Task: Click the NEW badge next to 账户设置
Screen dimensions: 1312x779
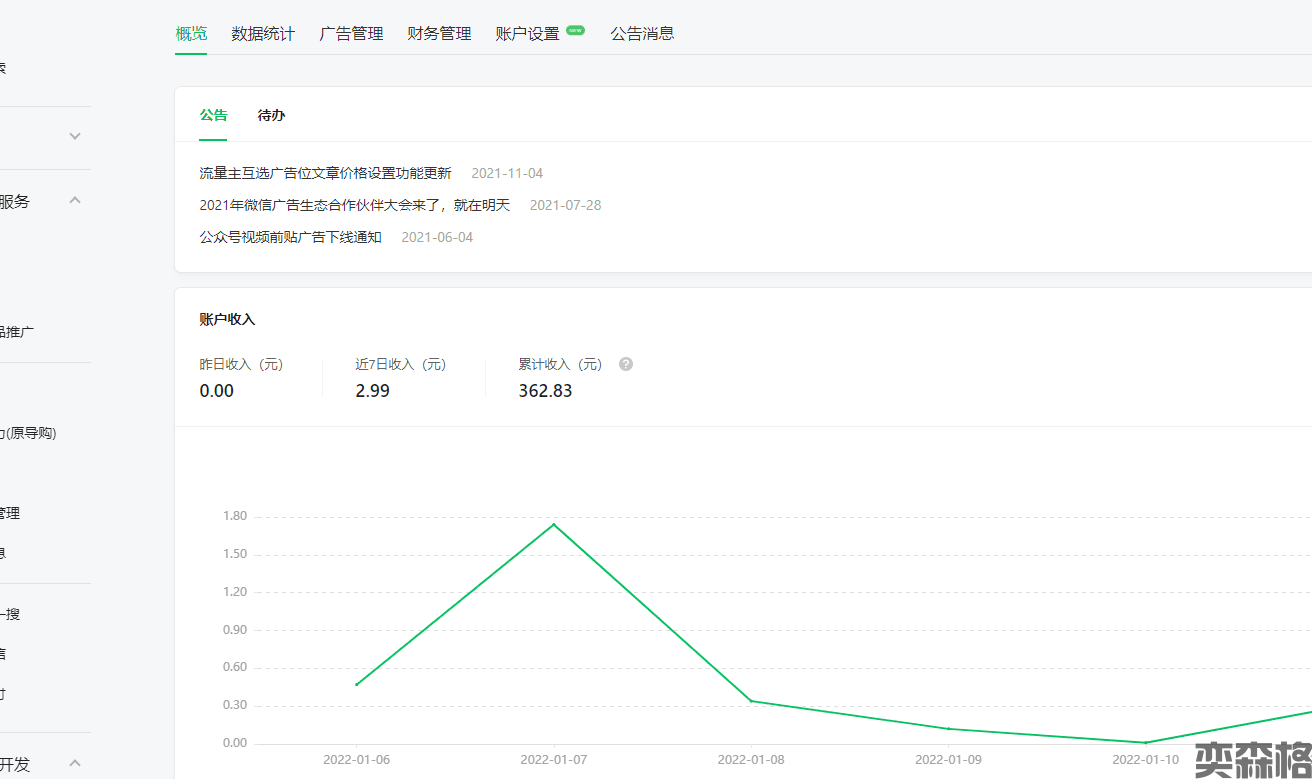Action: [575, 31]
